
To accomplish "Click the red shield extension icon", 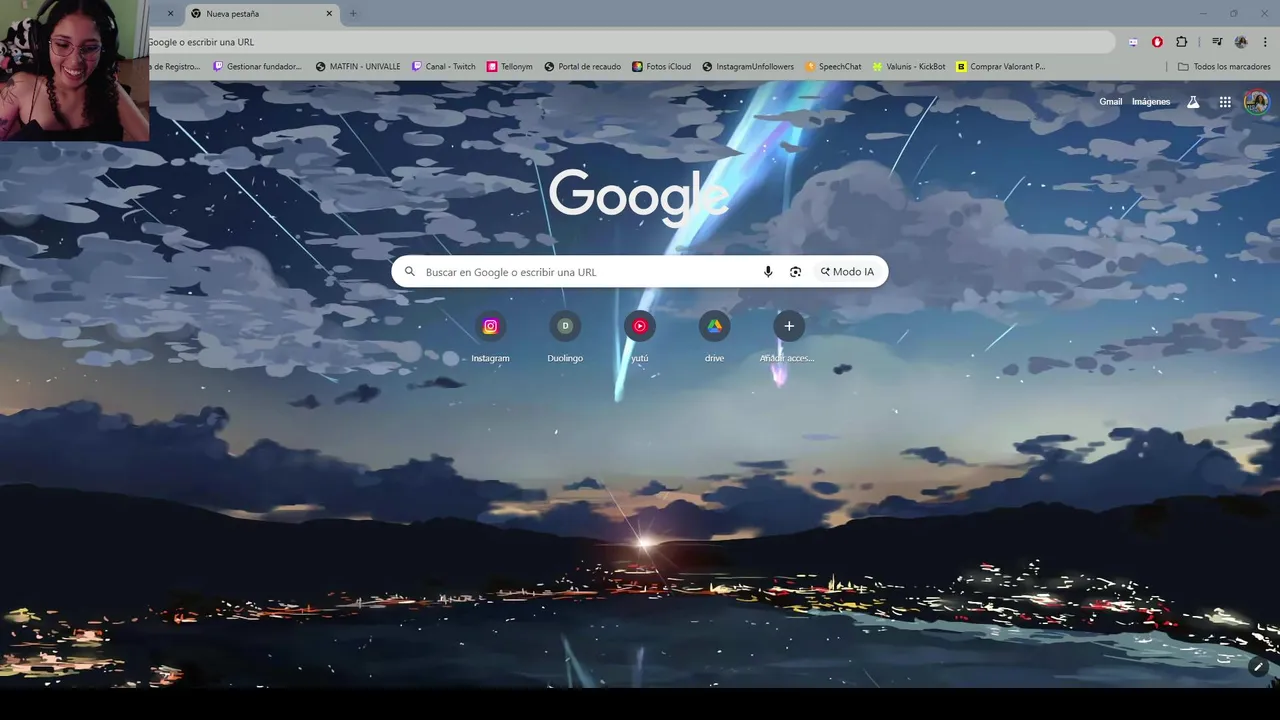I will click(1157, 42).
